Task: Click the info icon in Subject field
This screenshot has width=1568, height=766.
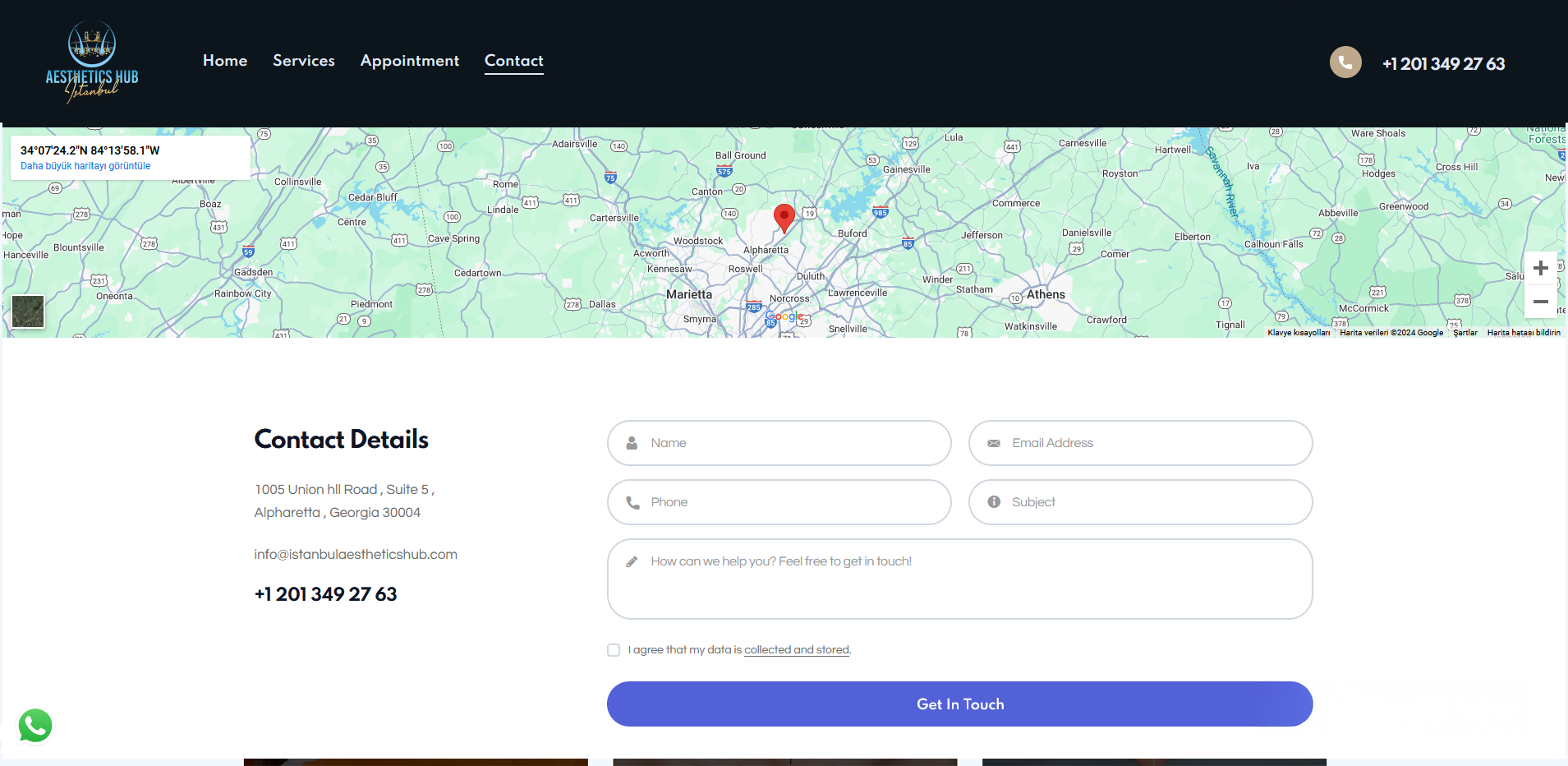Action: (x=994, y=501)
